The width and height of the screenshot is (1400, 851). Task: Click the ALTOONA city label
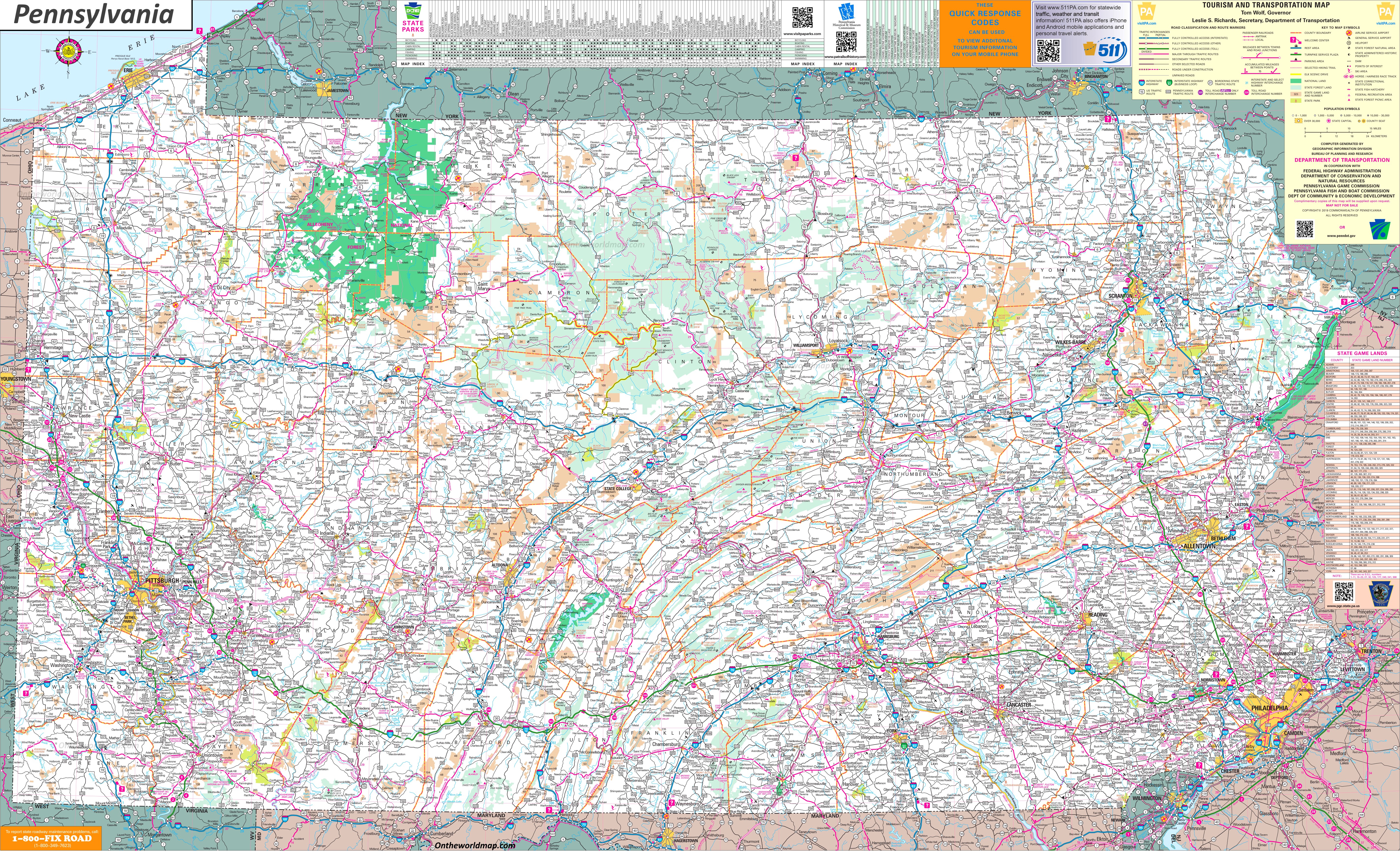tap(500, 566)
